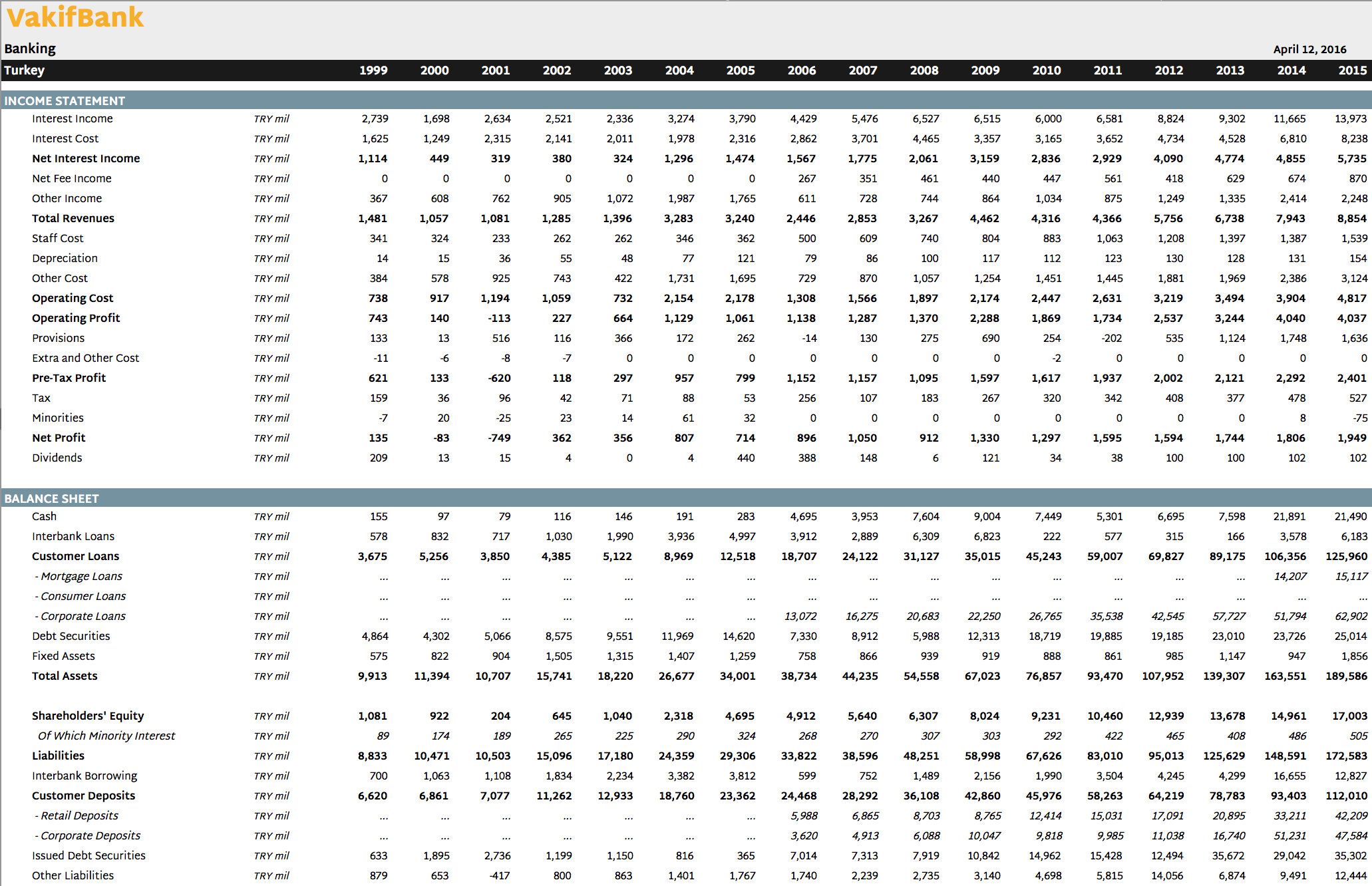Select 2005 Dividends value 440

click(x=746, y=458)
